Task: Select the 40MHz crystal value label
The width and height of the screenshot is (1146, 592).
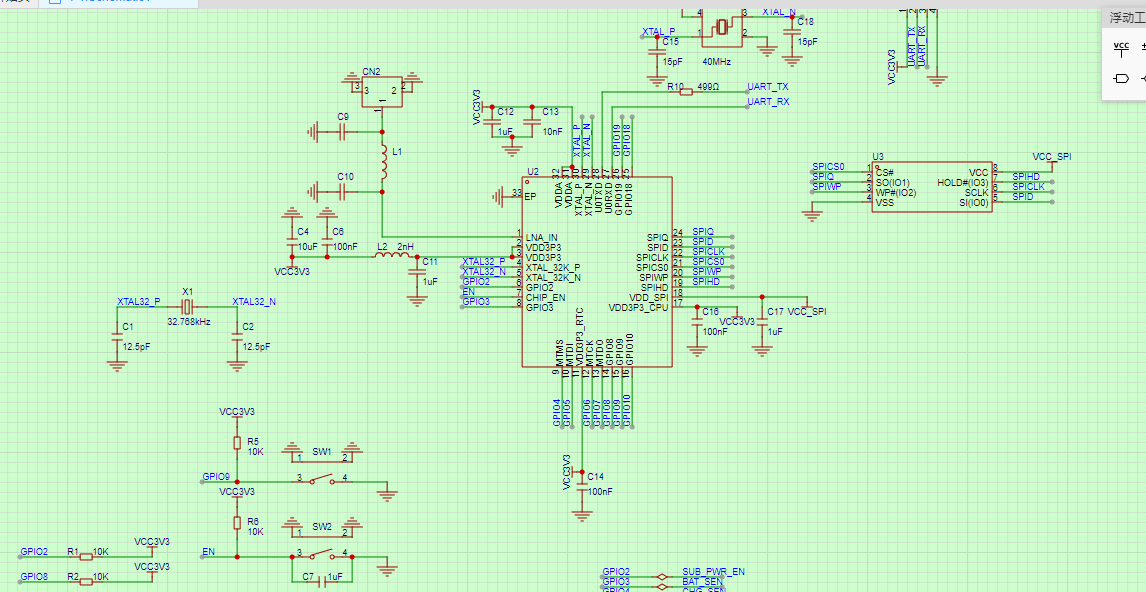Action: coord(716,62)
